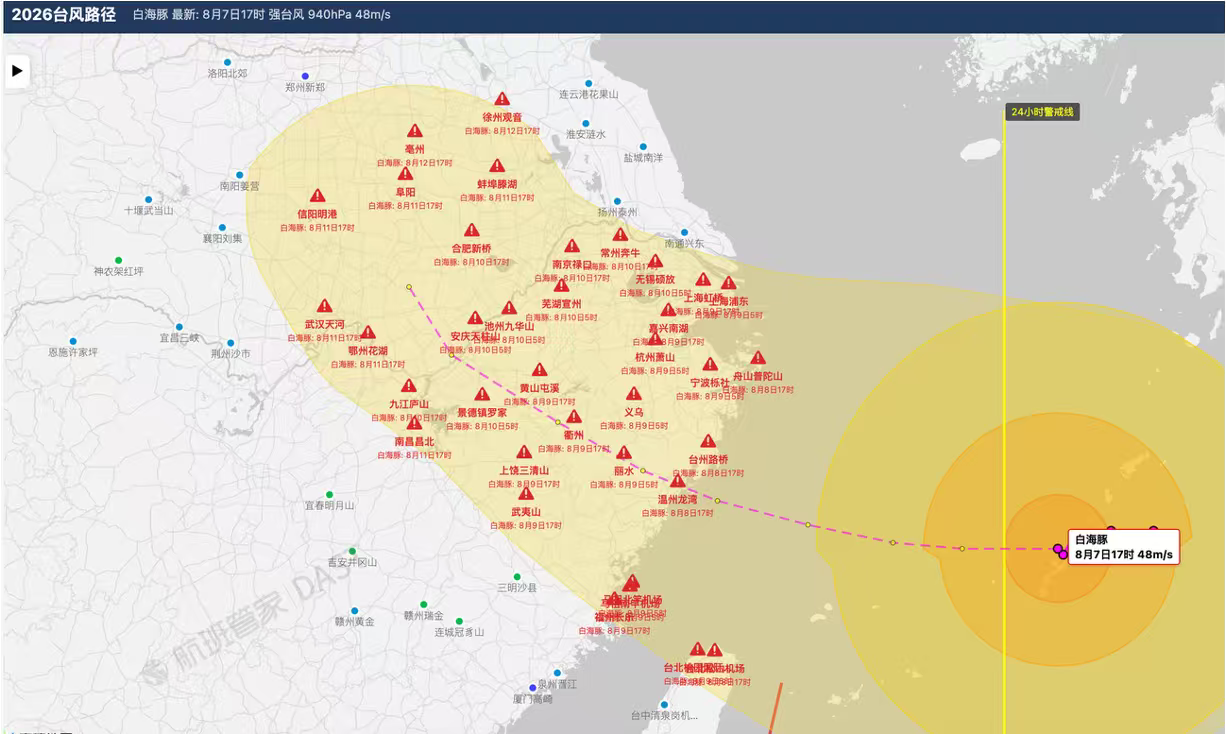
Task: Select the 南通兴东 airport dot
Action: (x=684, y=232)
